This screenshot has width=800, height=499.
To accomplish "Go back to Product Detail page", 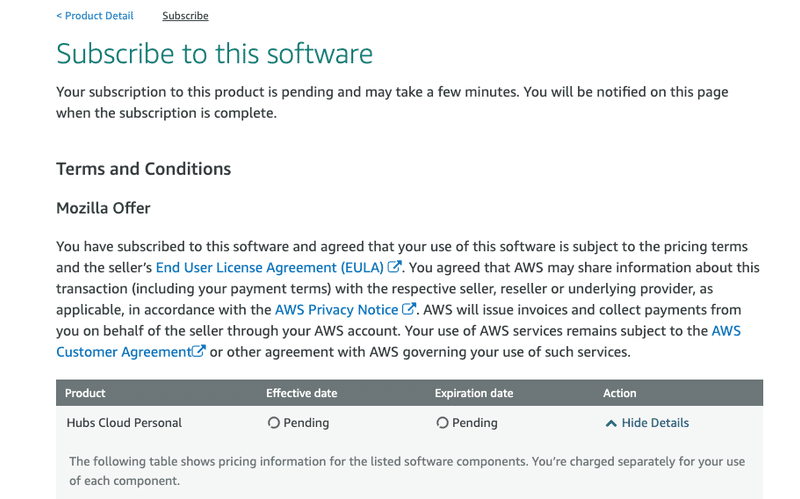I will tap(95, 16).
